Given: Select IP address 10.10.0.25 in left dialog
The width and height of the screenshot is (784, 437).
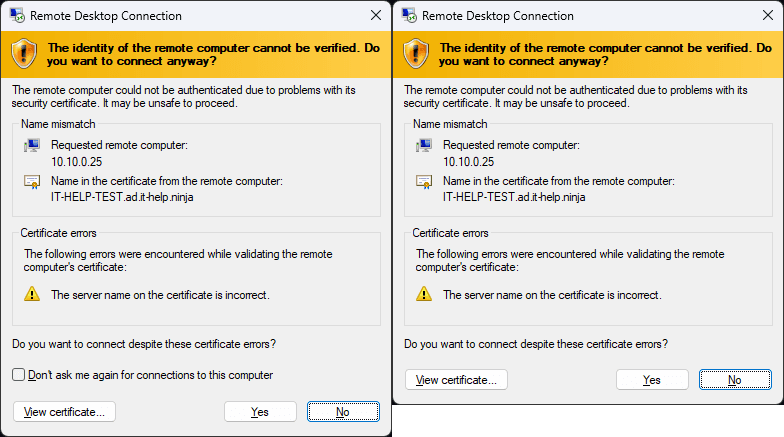Looking at the screenshot, I should pyautogui.click(x=76, y=162).
